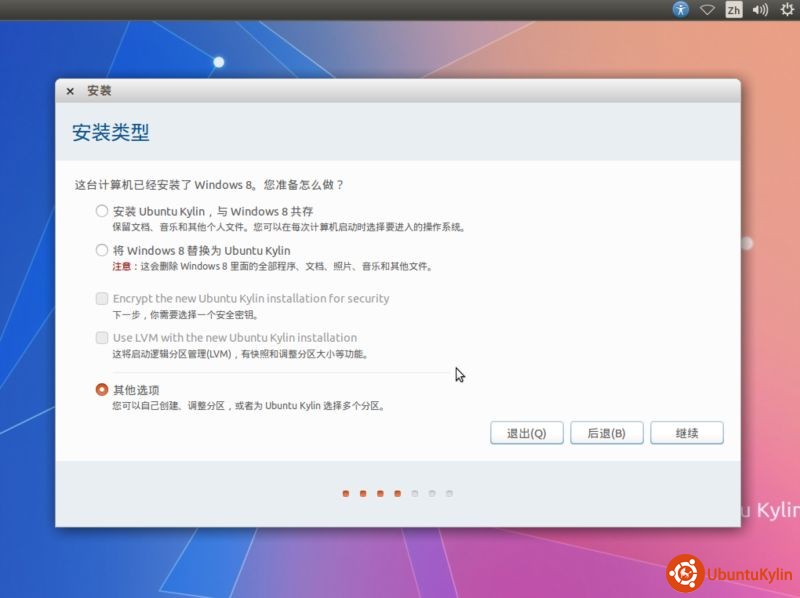Check Use LVM with the new installation
The image size is (800, 598).
tap(101, 337)
